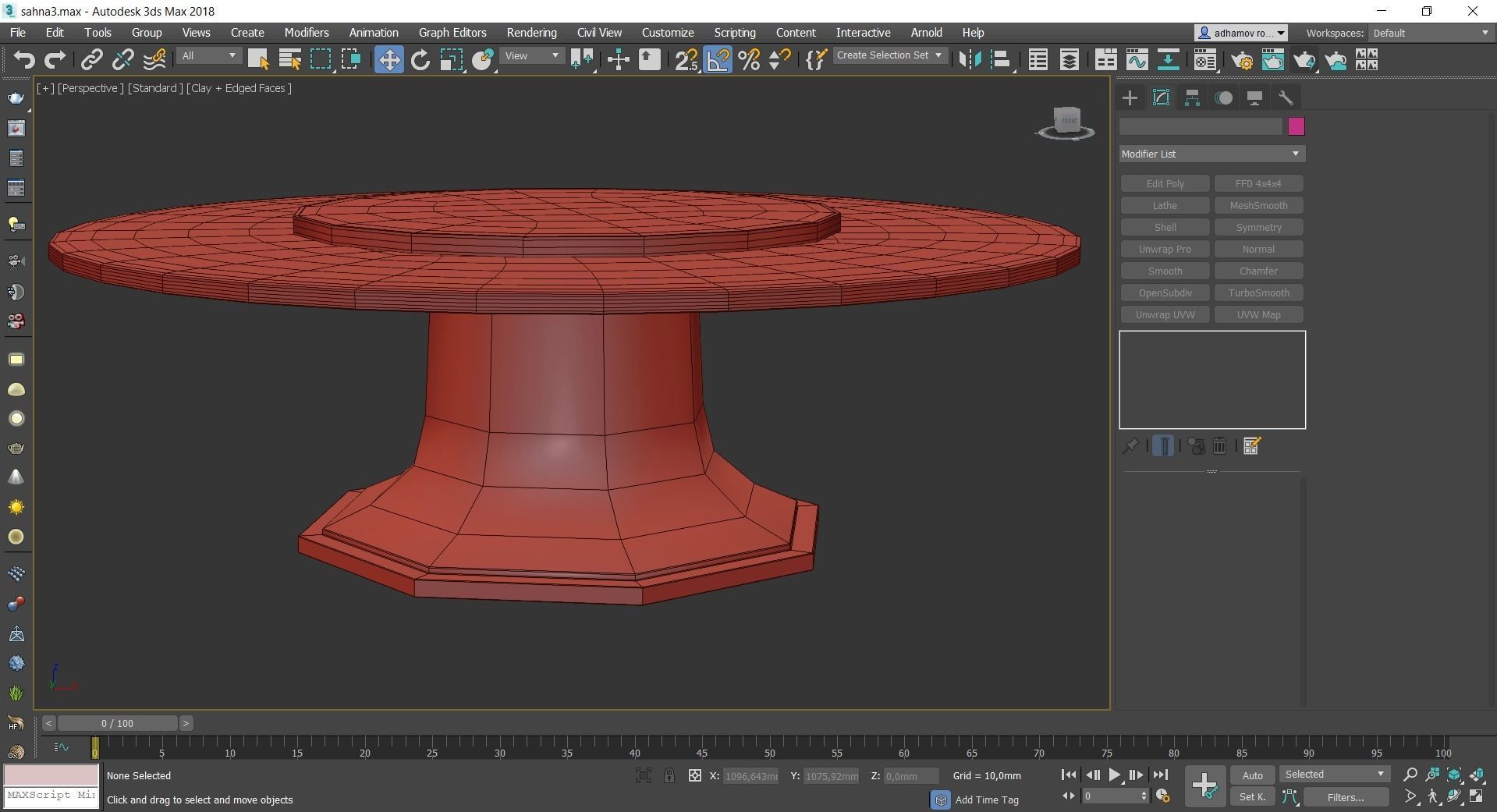
Task: Open Render Setup dialog
Action: coord(1242,60)
